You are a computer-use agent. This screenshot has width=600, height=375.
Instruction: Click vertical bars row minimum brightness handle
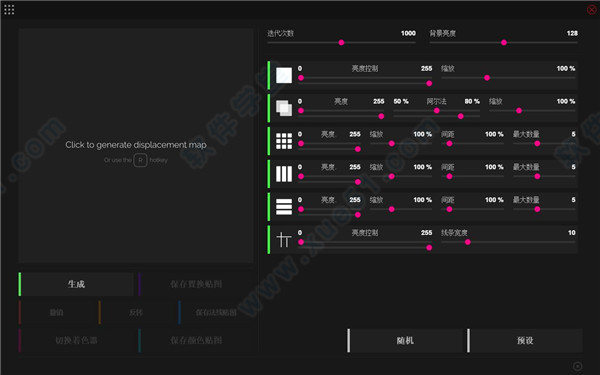click(x=301, y=176)
